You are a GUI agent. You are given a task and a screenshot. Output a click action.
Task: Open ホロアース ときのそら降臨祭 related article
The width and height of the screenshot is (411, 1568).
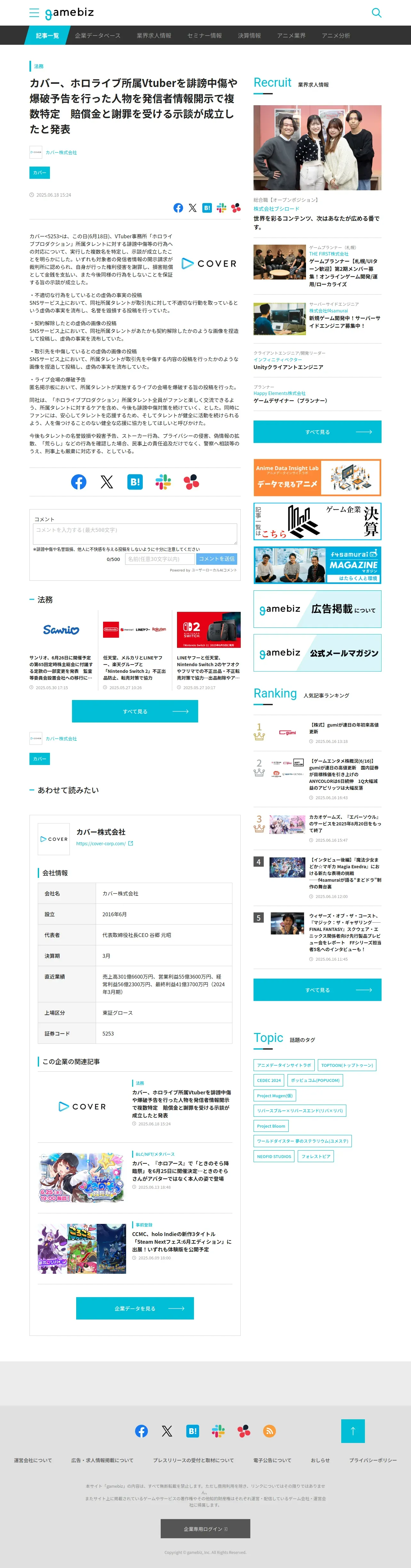coord(181,1170)
